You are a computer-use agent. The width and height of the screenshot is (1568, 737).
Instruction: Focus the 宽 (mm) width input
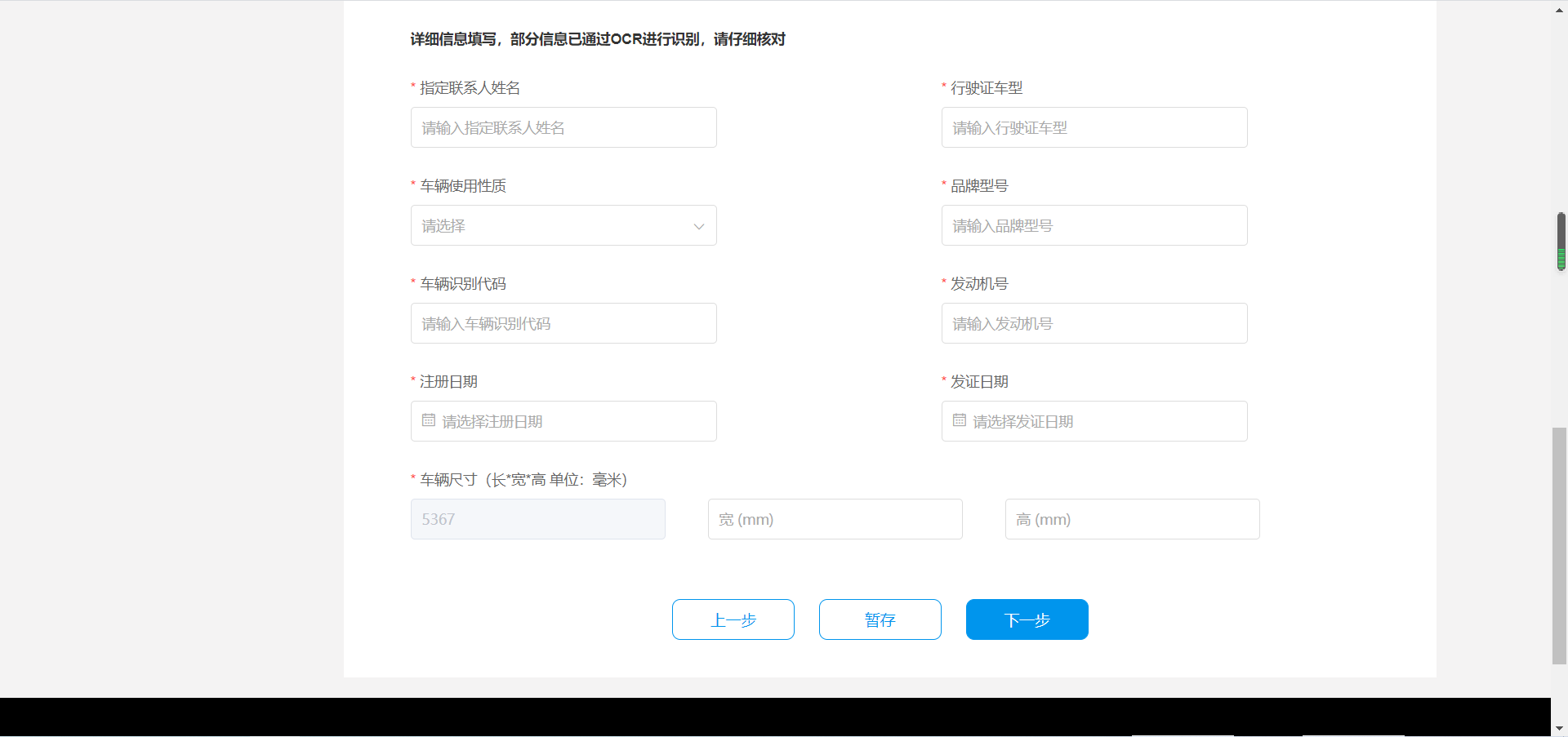(x=835, y=519)
